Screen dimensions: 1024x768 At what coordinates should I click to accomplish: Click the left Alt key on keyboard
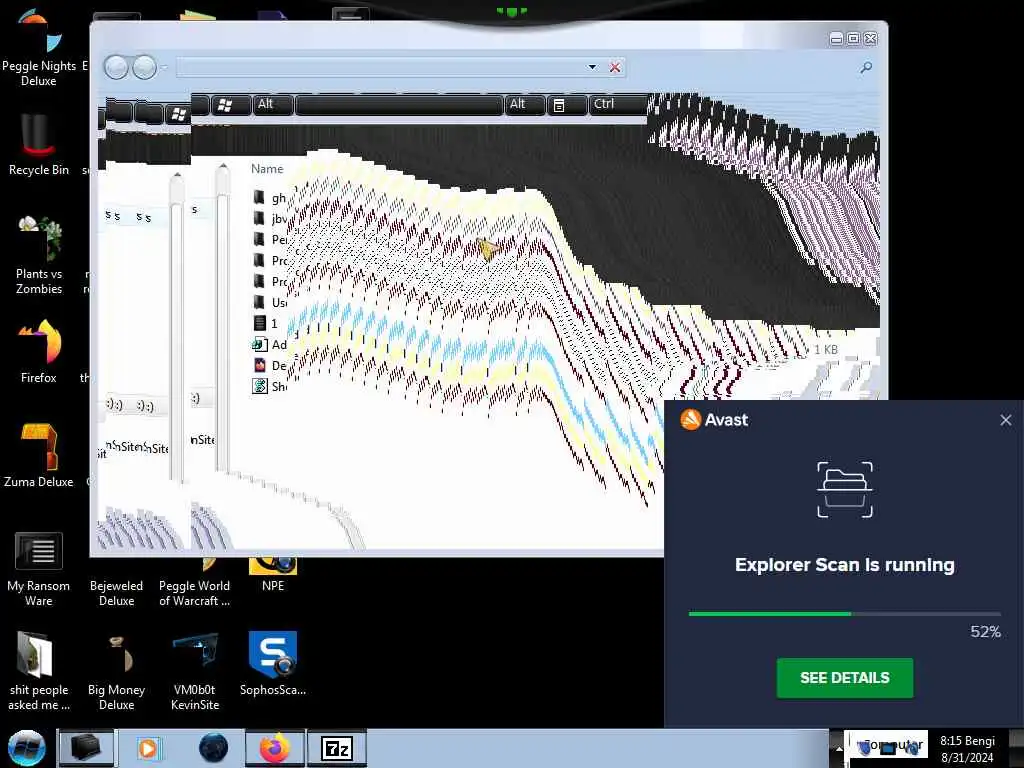tap(273, 104)
